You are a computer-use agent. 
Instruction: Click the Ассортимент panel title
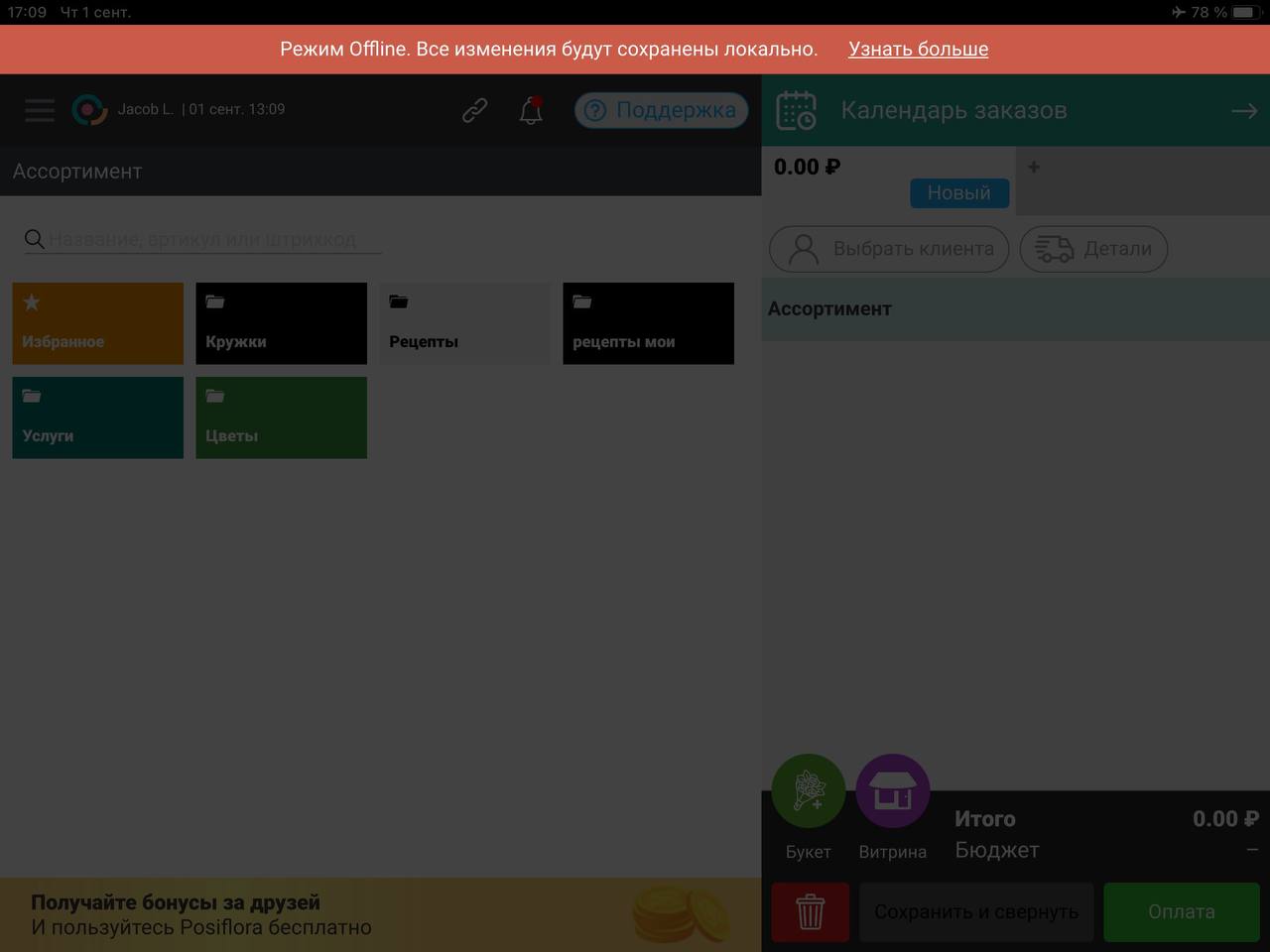click(x=77, y=171)
